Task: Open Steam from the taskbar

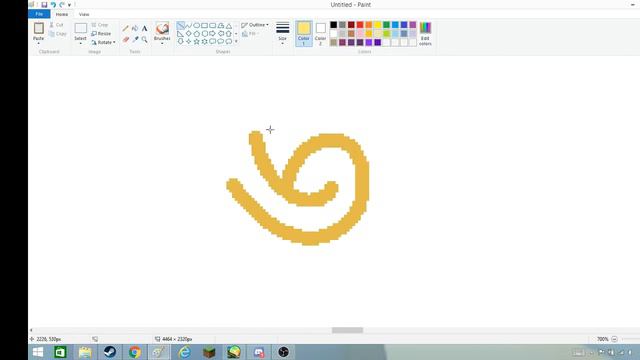Action: point(110,352)
